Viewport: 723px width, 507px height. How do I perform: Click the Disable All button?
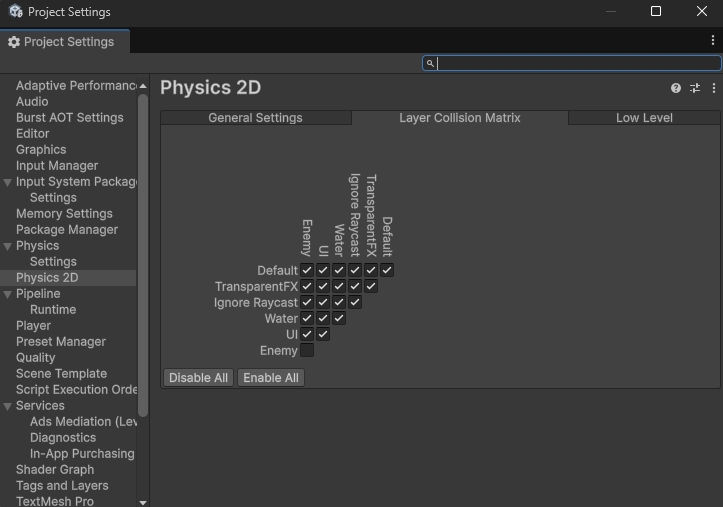point(198,378)
